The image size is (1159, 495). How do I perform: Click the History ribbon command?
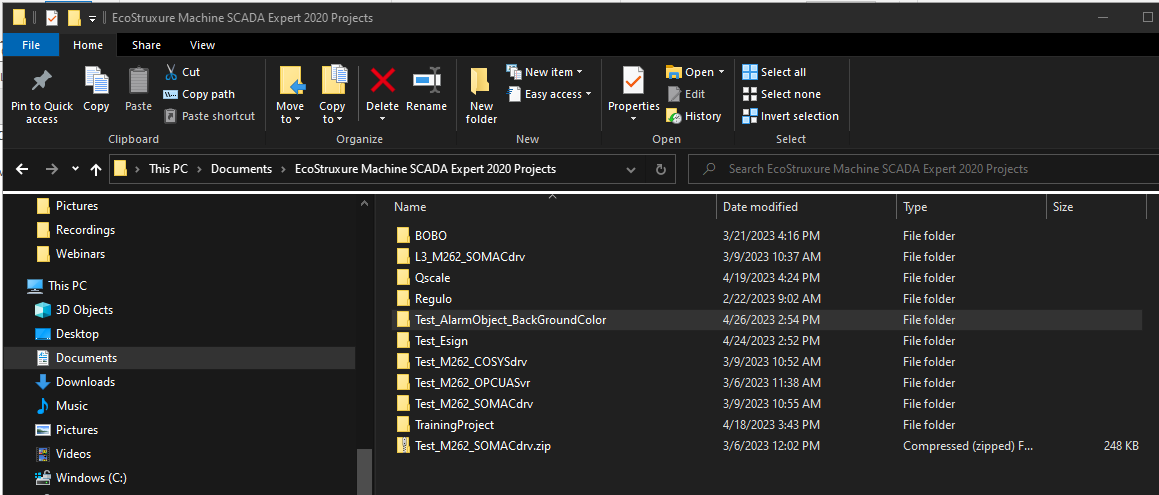click(x=693, y=116)
